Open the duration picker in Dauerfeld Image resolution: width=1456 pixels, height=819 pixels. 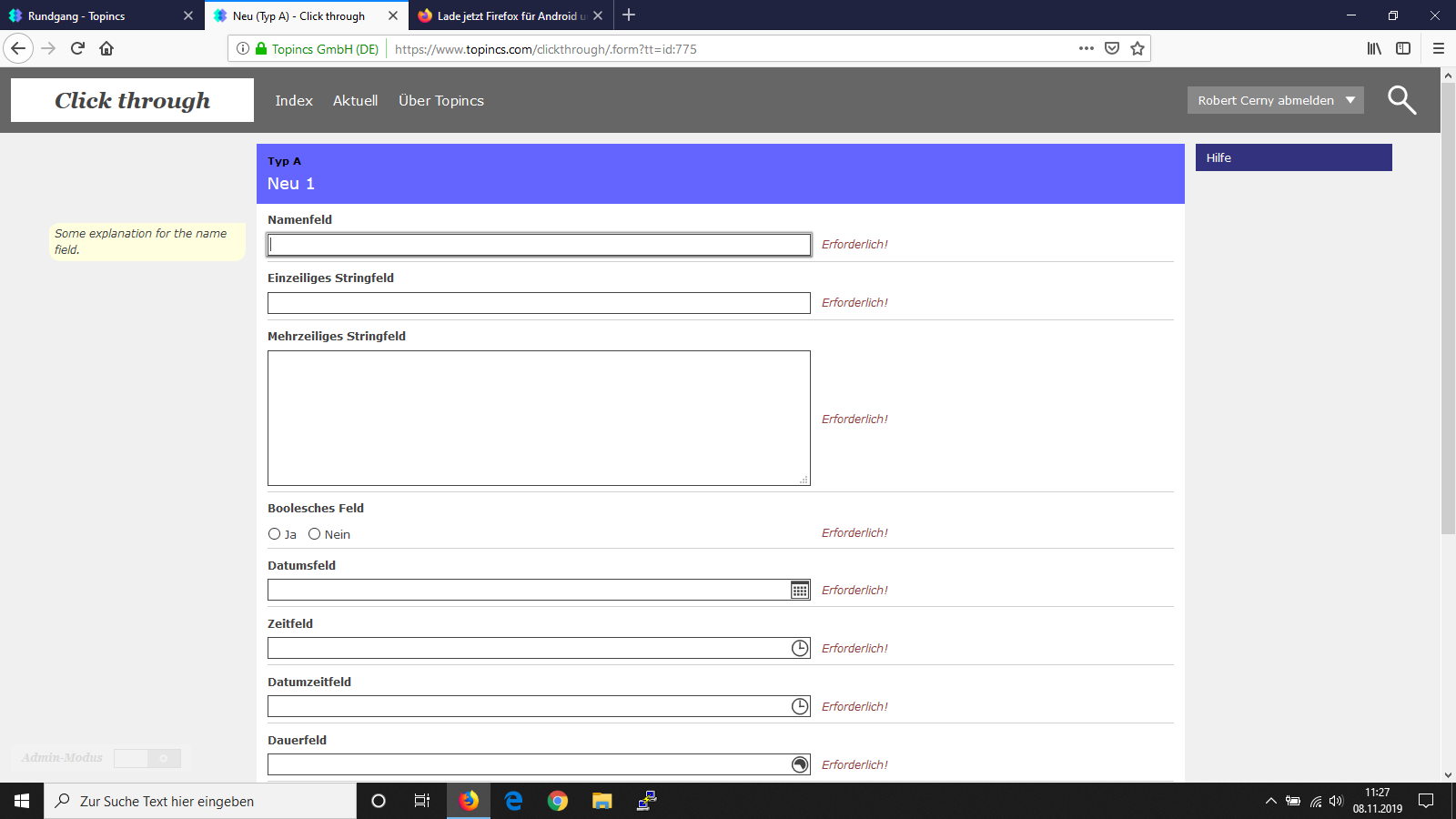pyautogui.click(x=799, y=764)
